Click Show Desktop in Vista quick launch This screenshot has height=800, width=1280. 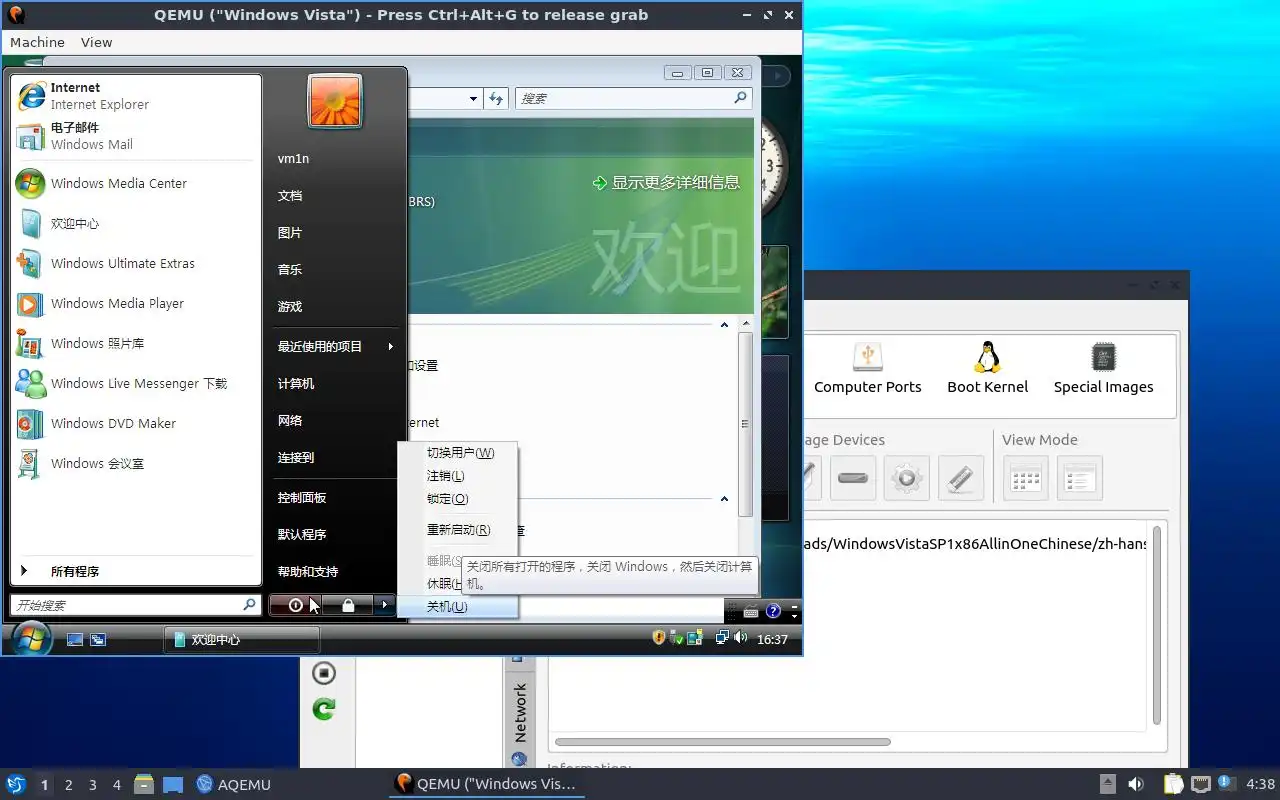(x=75, y=640)
